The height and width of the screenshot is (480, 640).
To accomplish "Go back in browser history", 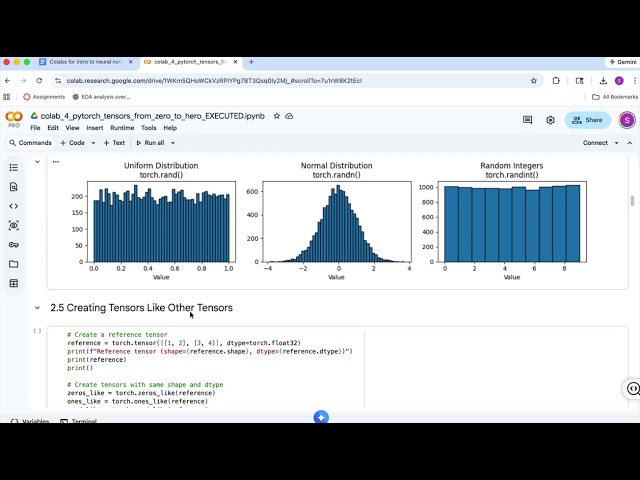I will (7, 81).
